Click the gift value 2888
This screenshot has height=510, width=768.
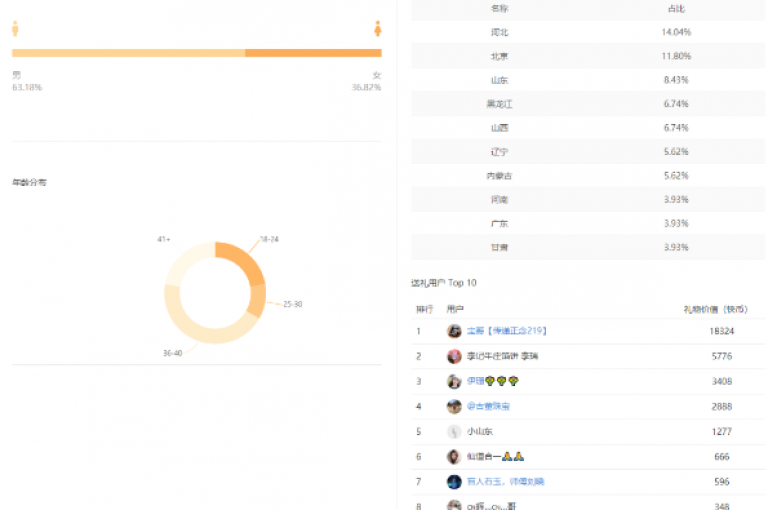click(x=722, y=406)
